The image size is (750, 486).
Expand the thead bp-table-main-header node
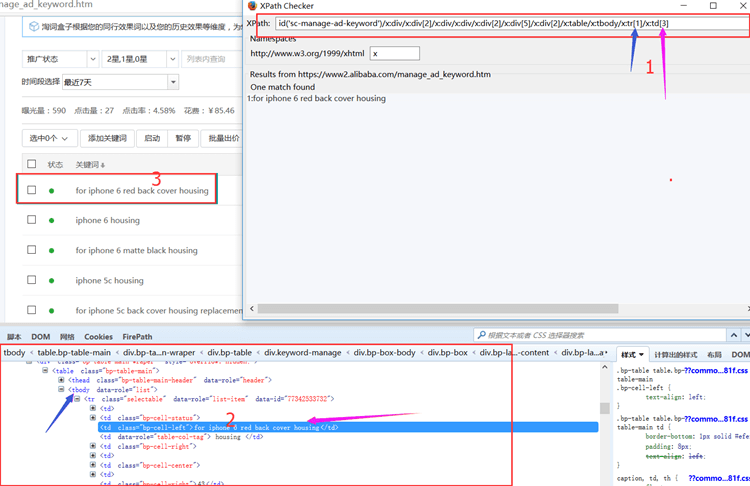coord(61,380)
